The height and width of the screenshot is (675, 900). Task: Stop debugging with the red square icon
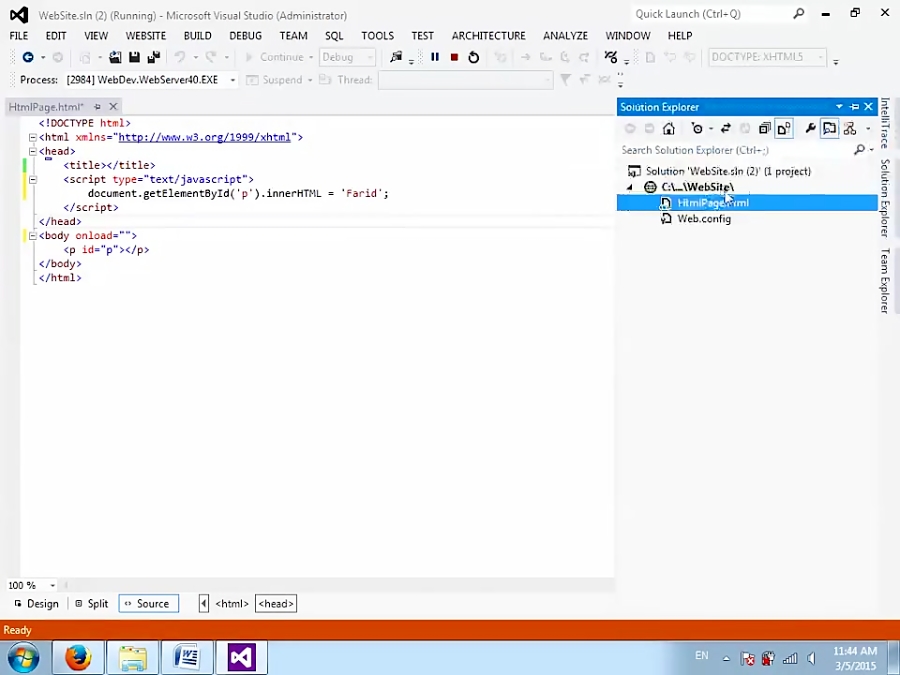tap(454, 57)
